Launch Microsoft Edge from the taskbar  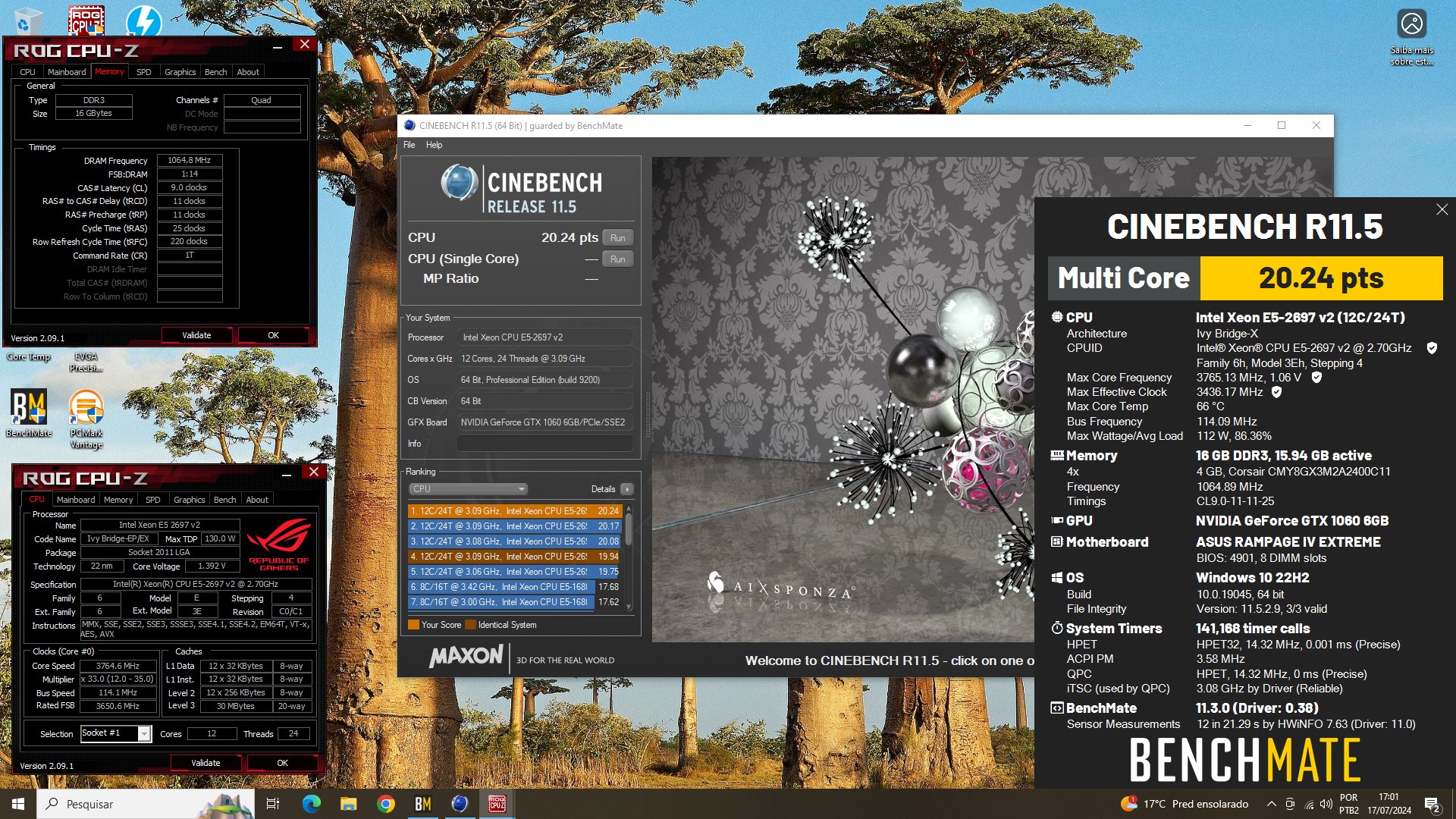312,804
